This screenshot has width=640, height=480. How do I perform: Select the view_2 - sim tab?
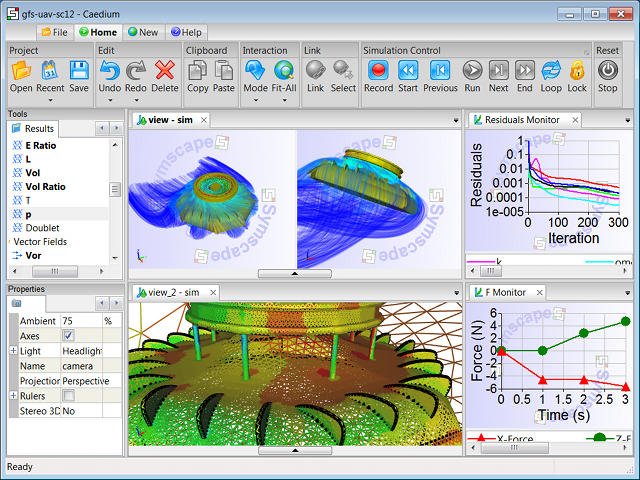[x=174, y=292]
